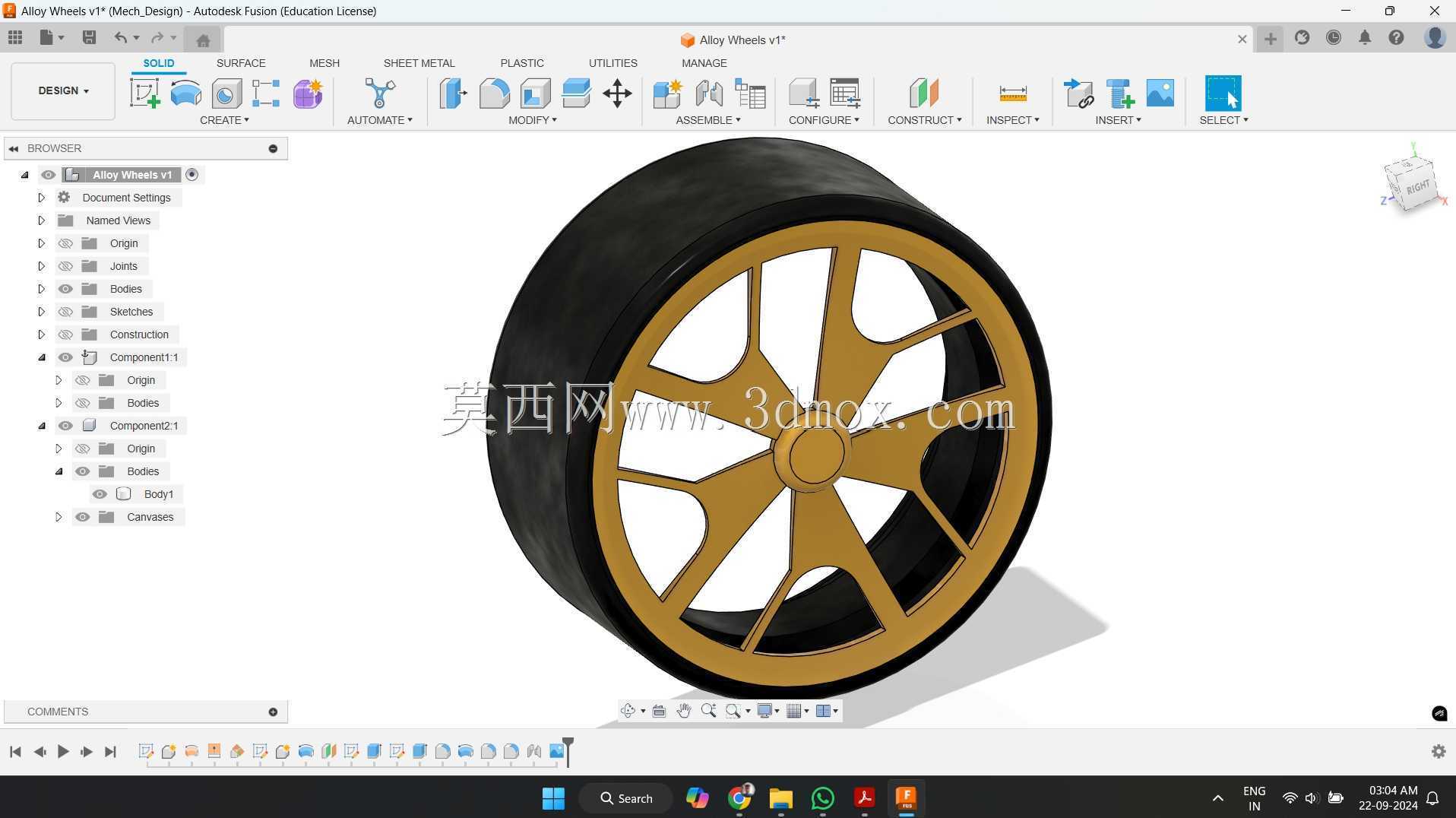This screenshot has width=1456, height=818.
Task: Open the DESIGN workspace dropdown
Action: (x=63, y=90)
